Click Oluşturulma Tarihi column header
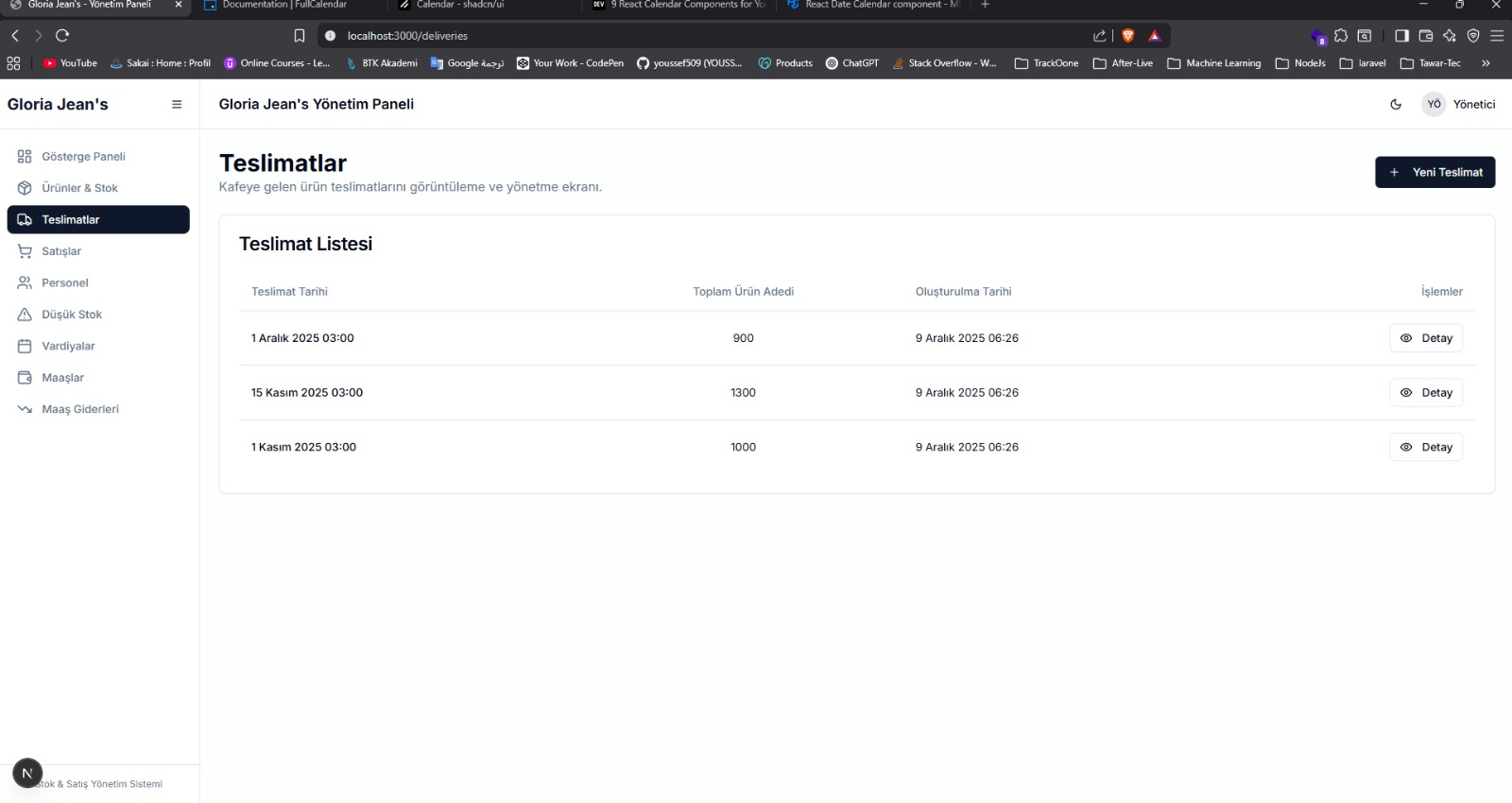1512x803 pixels. tap(963, 292)
